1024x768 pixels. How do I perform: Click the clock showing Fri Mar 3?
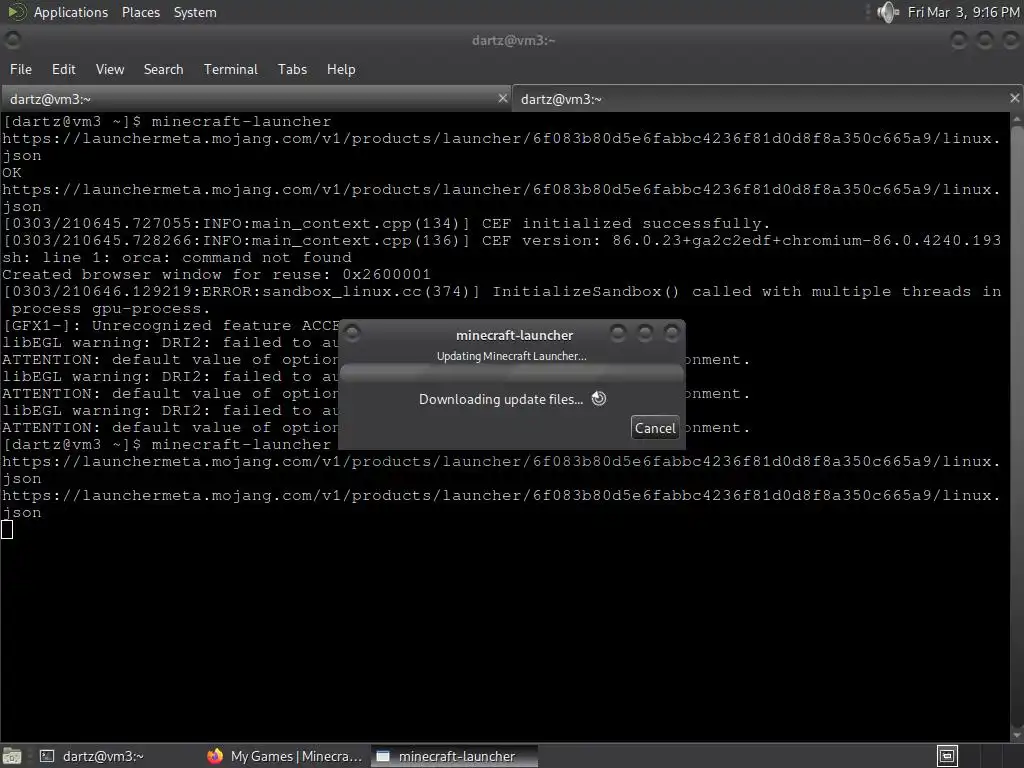pyautogui.click(x=963, y=12)
